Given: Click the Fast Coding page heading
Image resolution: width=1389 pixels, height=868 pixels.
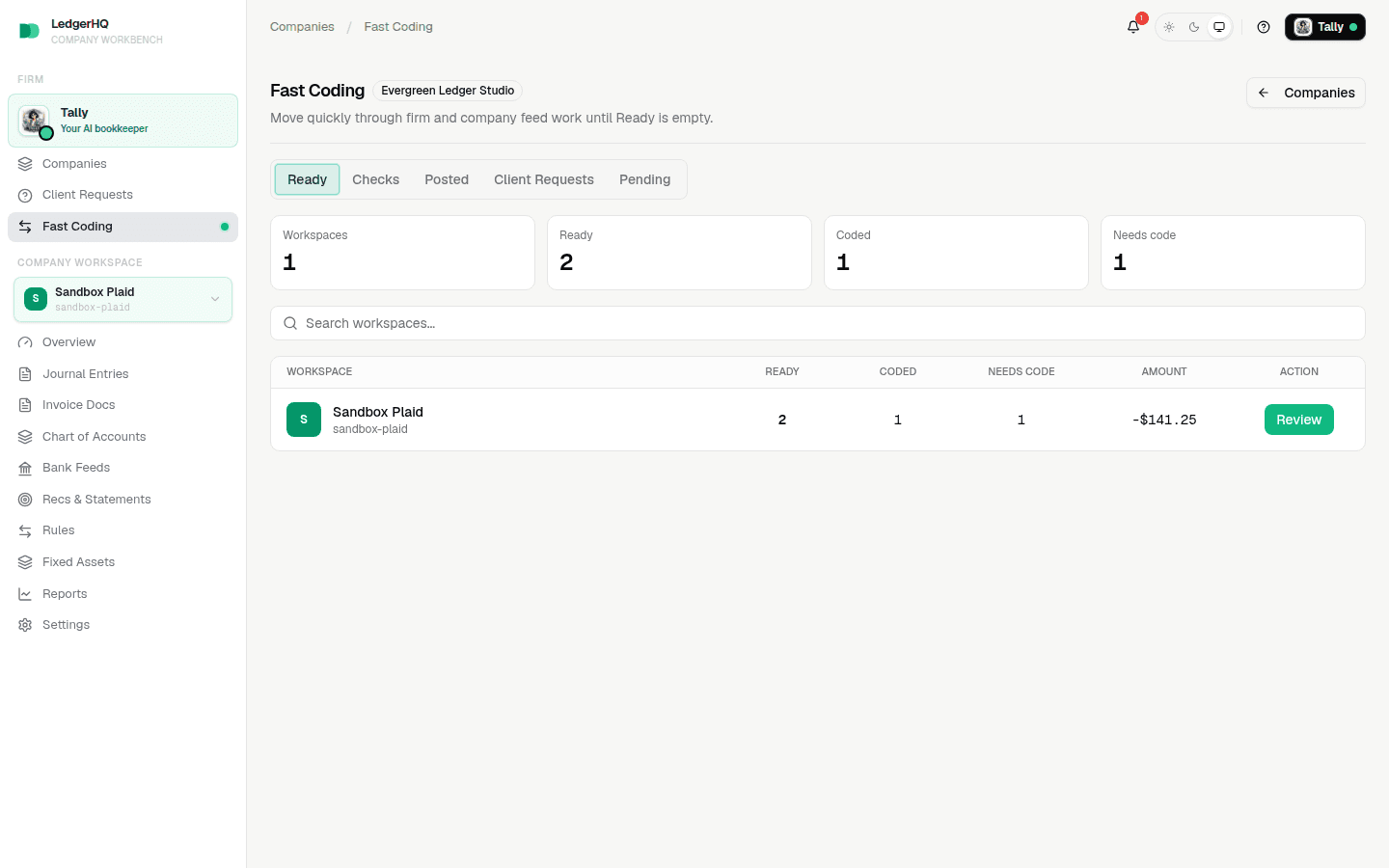Looking at the screenshot, I should click(317, 91).
